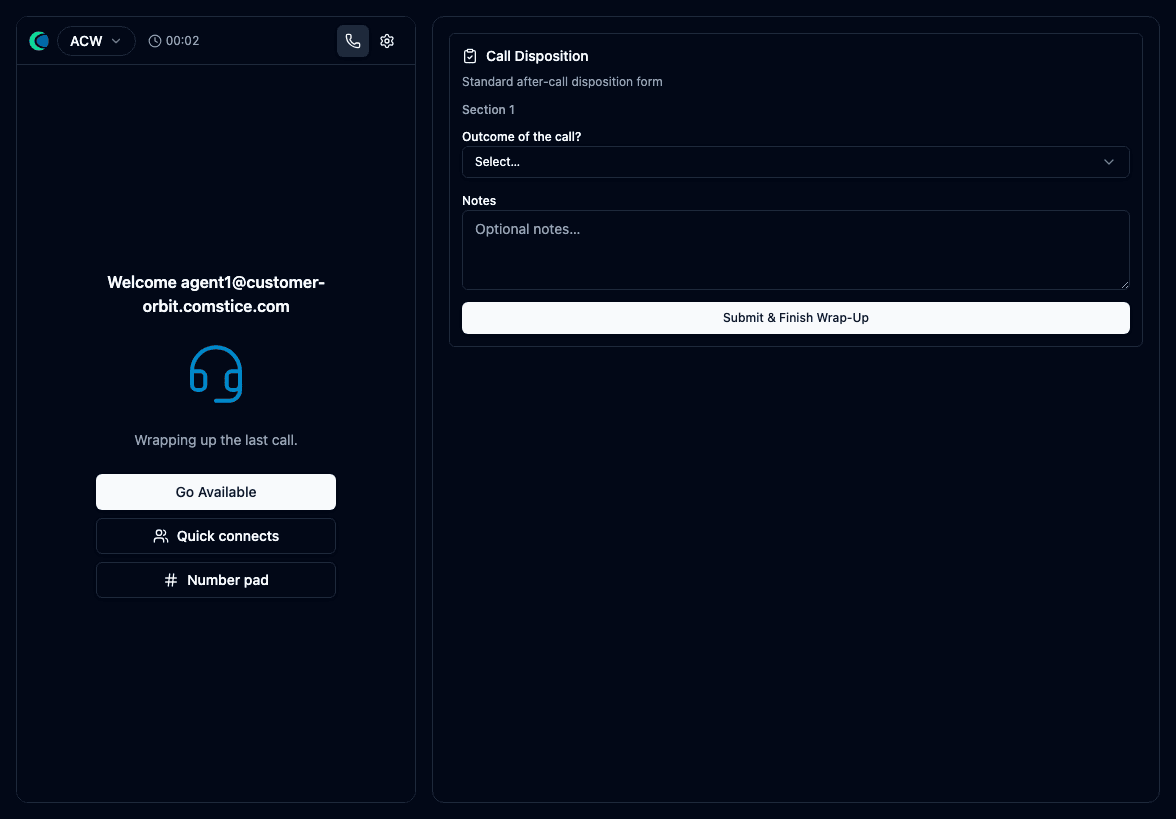Focus the Optional notes text area
This screenshot has height=819, width=1176.
(x=796, y=250)
